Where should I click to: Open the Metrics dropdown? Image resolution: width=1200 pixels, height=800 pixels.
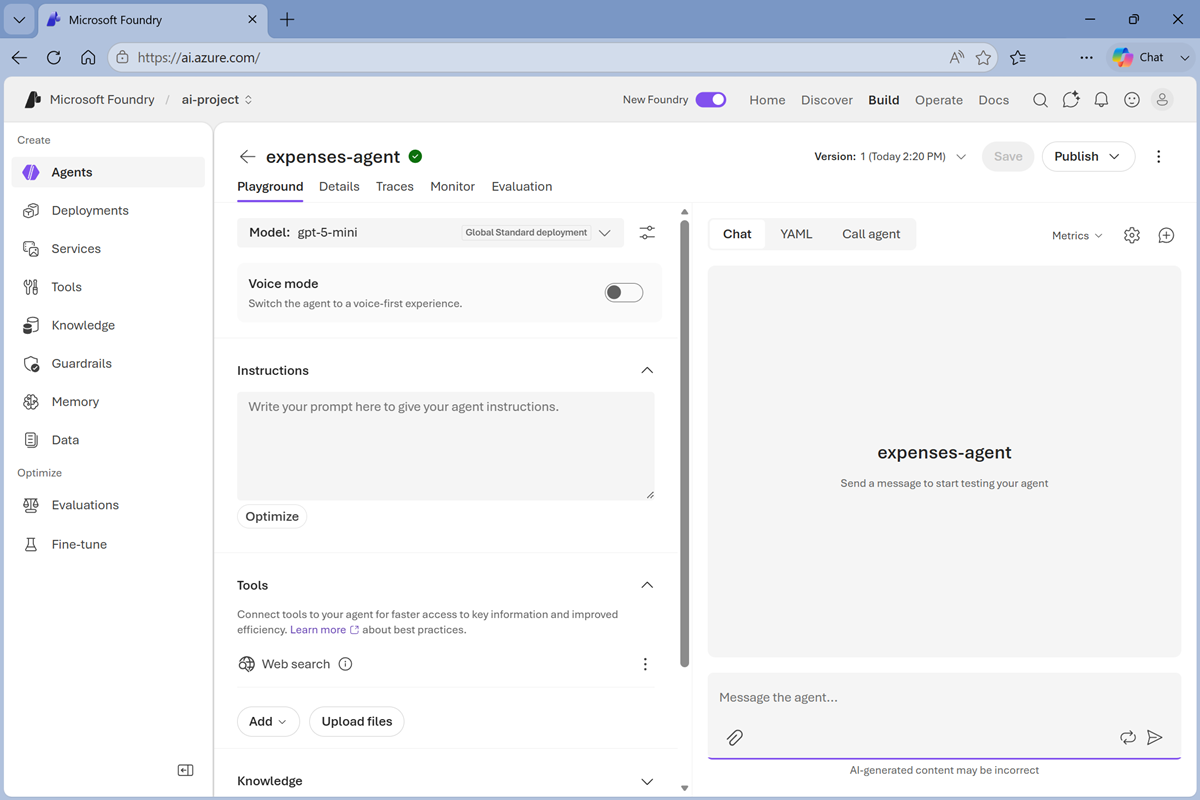[x=1077, y=236]
